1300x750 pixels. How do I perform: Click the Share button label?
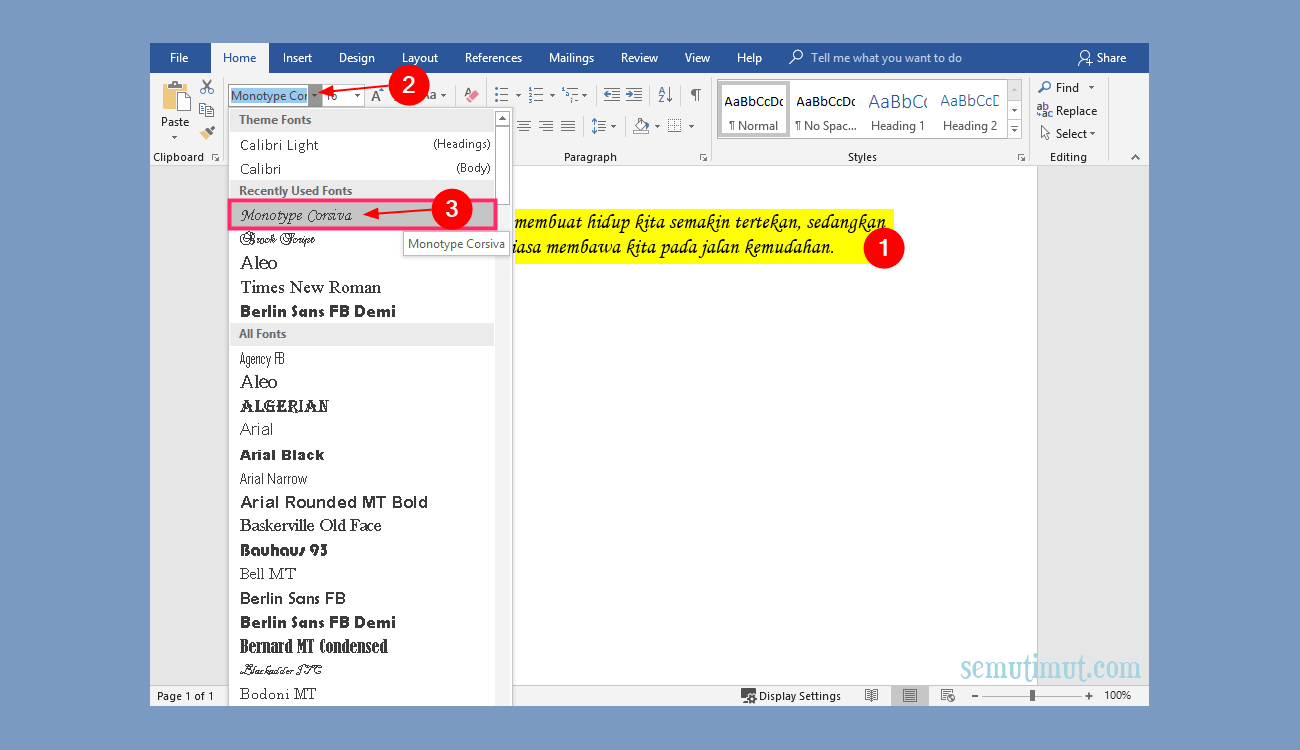click(1111, 58)
